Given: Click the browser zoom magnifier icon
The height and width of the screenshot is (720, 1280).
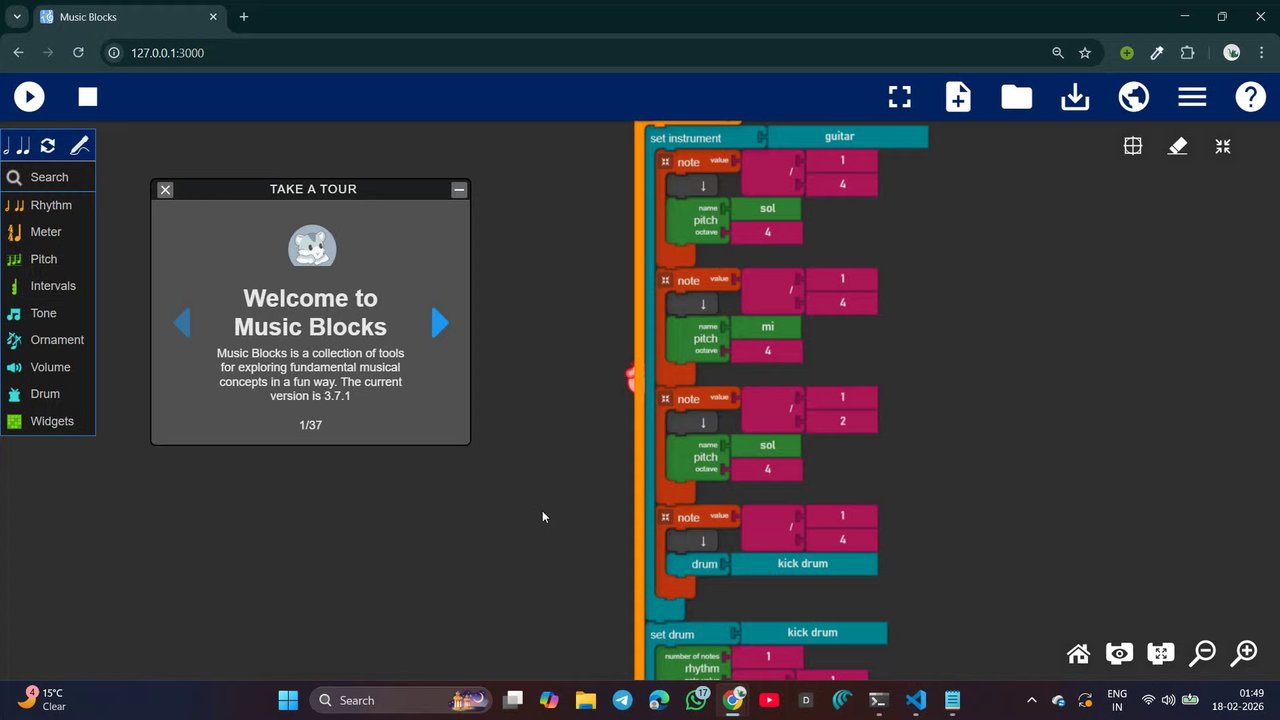Looking at the screenshot, I should coord(1058,53).
